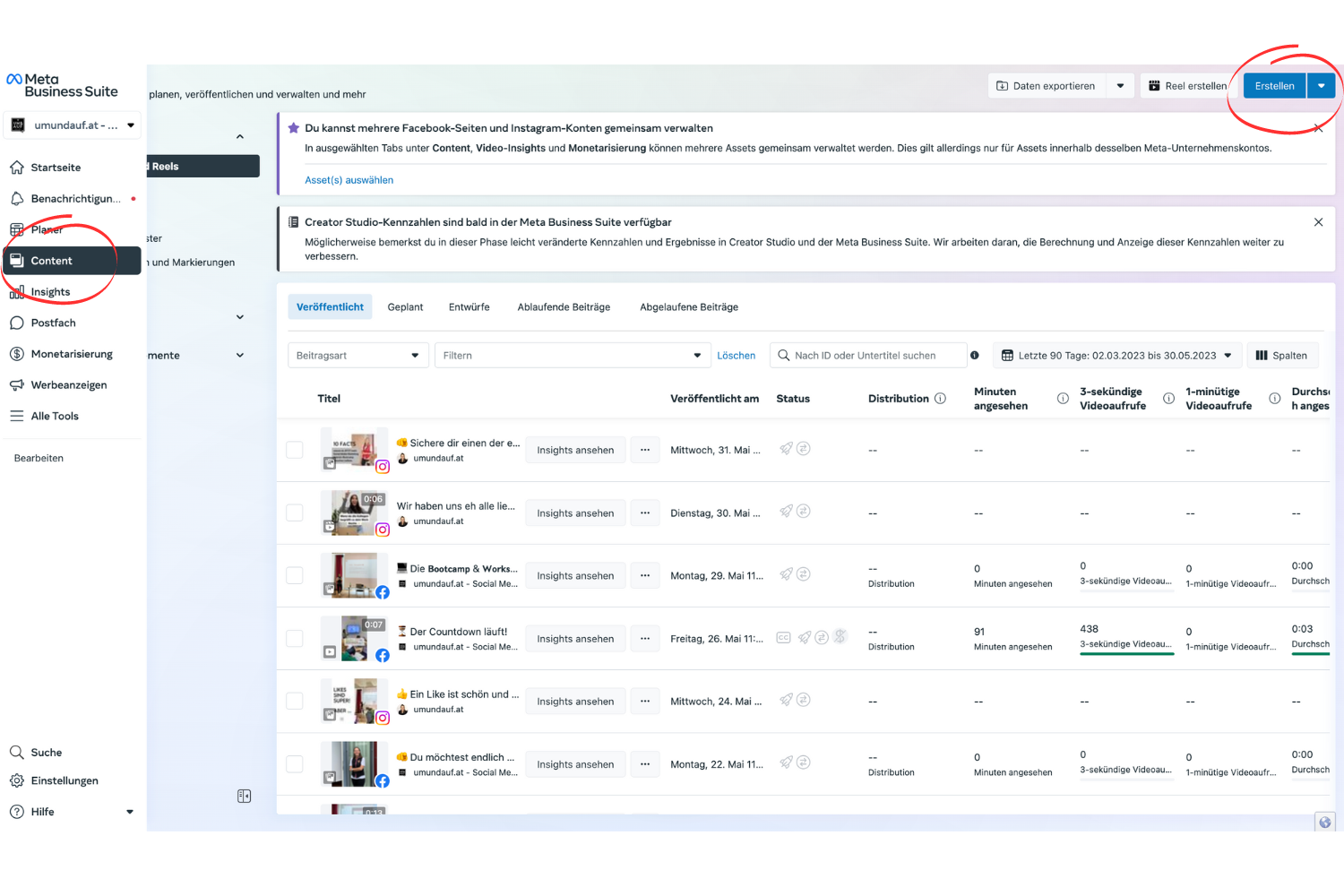Open thumbnail of Der Countdown läuft post

click(x=354, y=638)
